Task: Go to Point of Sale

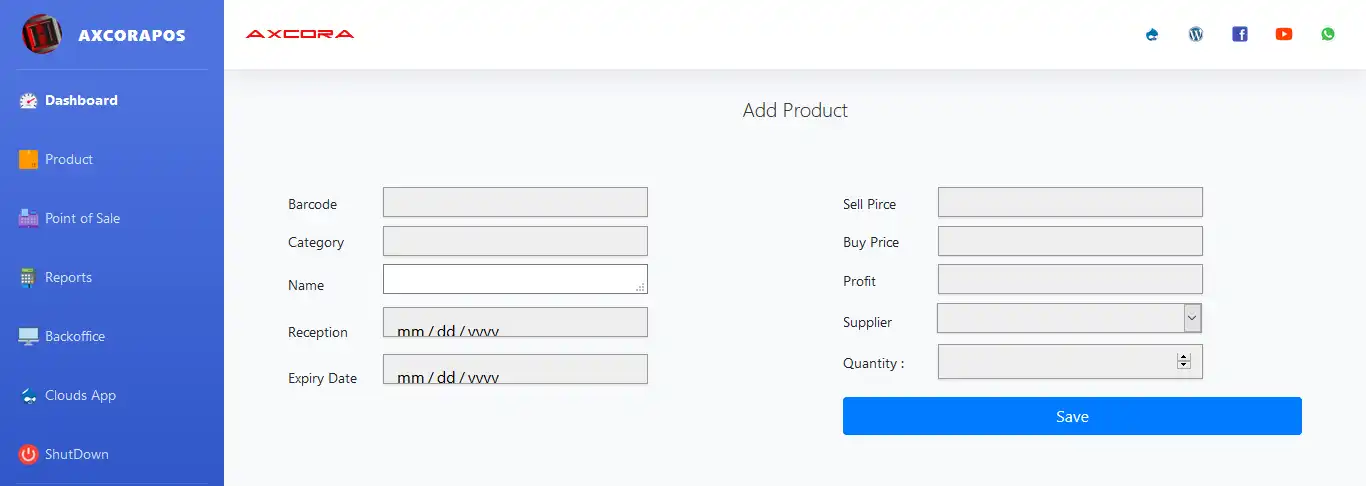Action: [x=82, y=218]
